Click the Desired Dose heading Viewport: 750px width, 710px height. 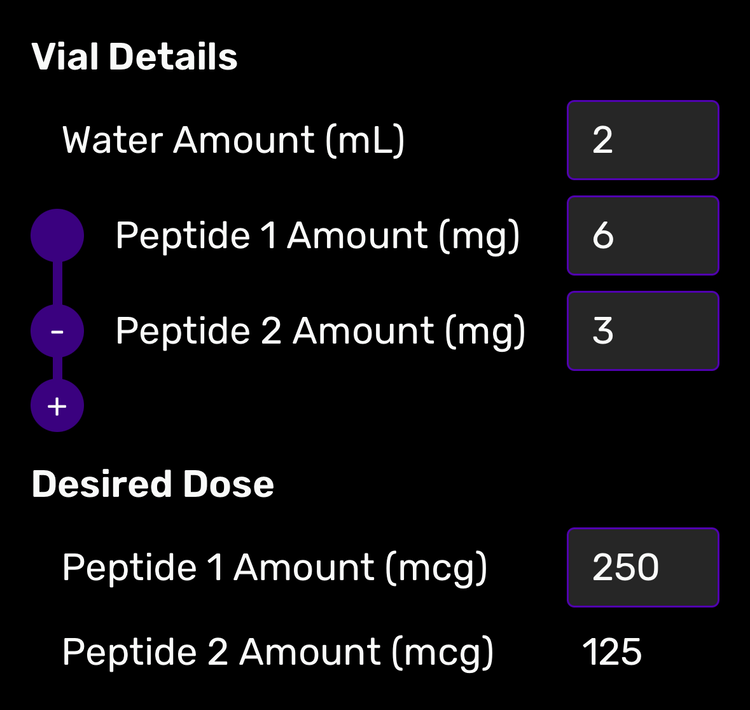pyautogui.click(x=153, y=485)
